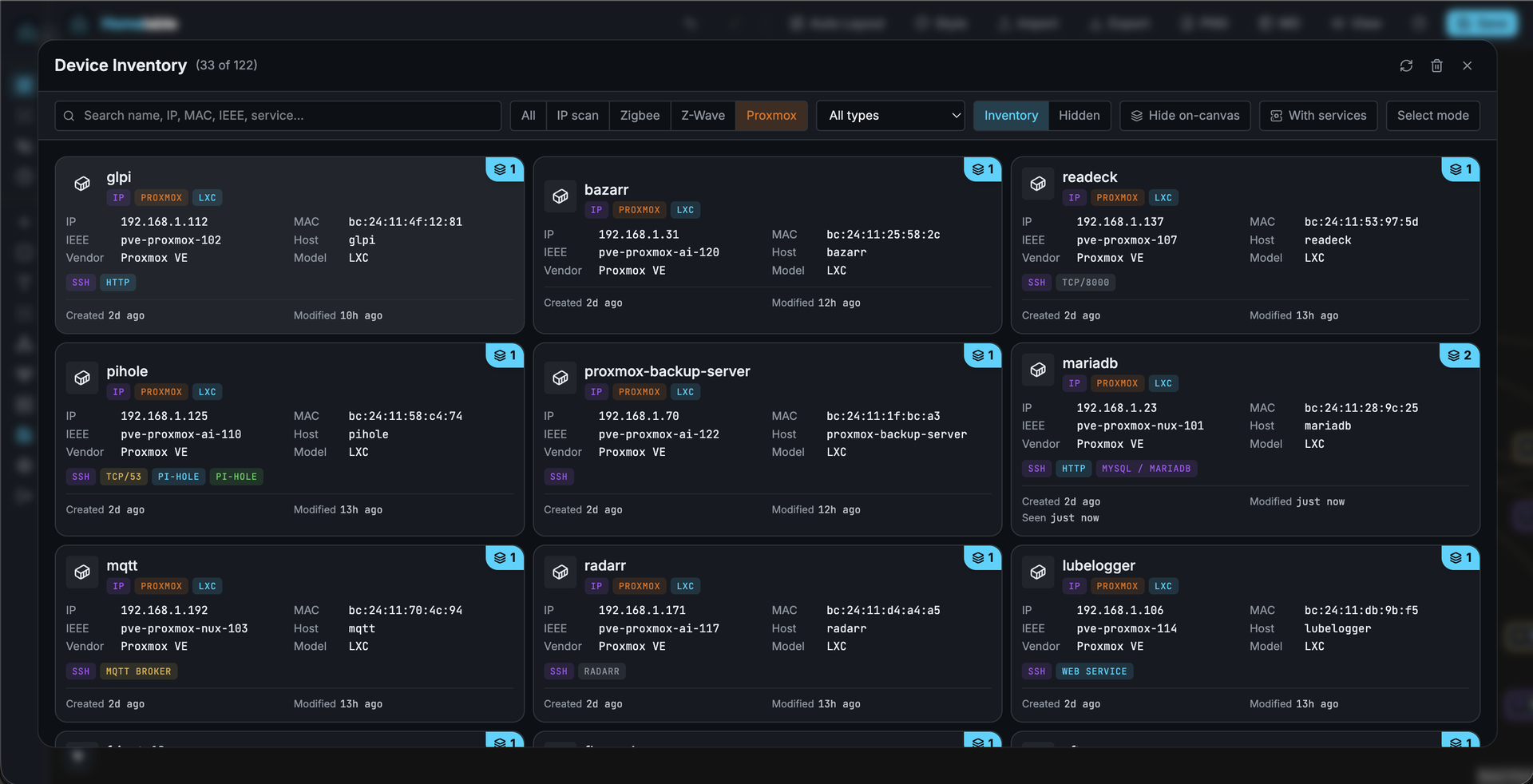Click the HTTP service tag on mariadb

click(x=1074, y=469)
